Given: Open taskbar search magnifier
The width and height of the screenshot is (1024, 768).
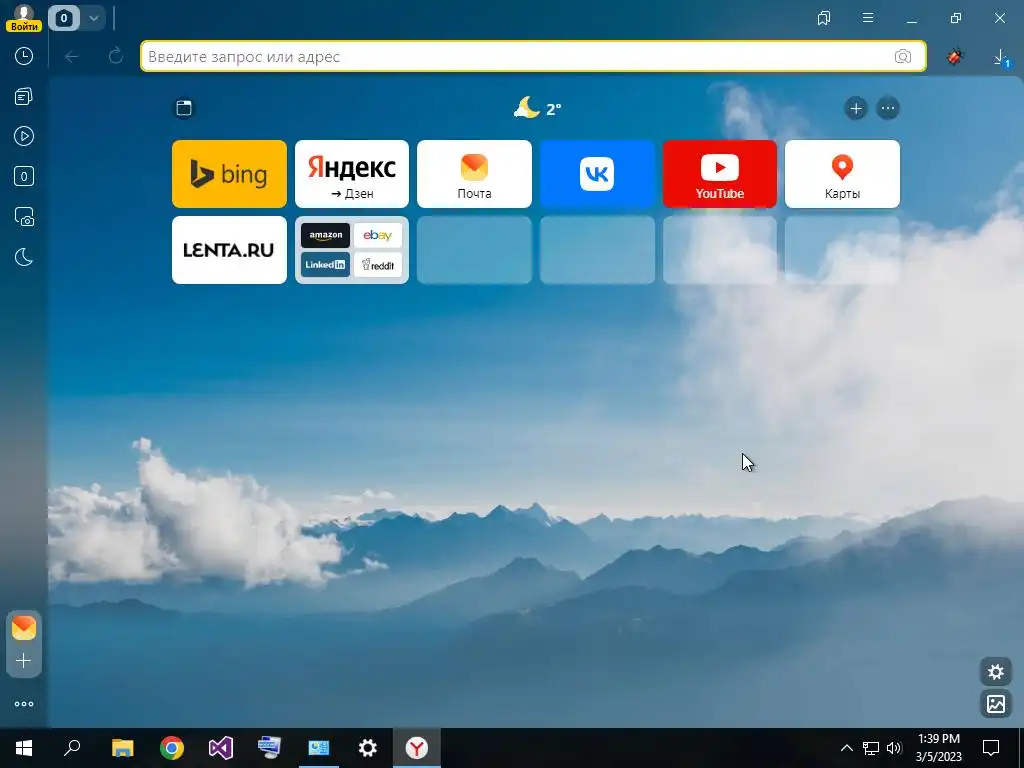Looking at the screenshot, I should click(x=72, y=748).
